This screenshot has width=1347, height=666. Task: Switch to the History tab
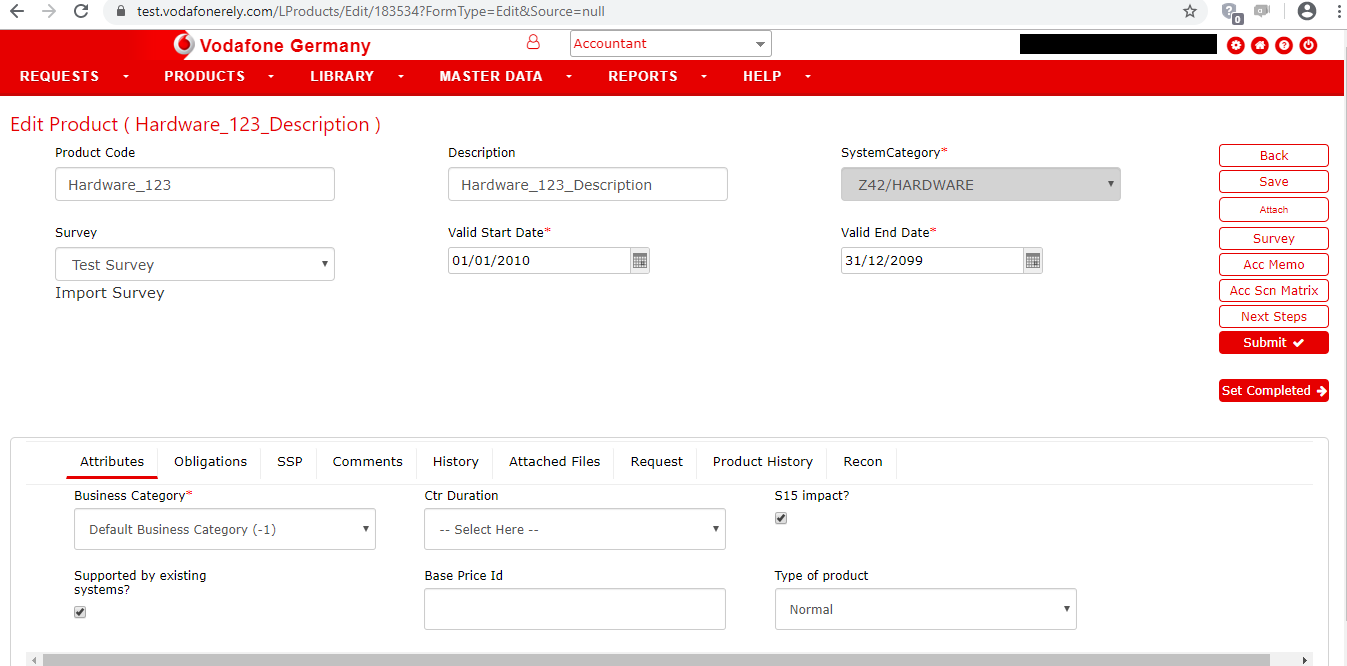(x=456, y=462)
